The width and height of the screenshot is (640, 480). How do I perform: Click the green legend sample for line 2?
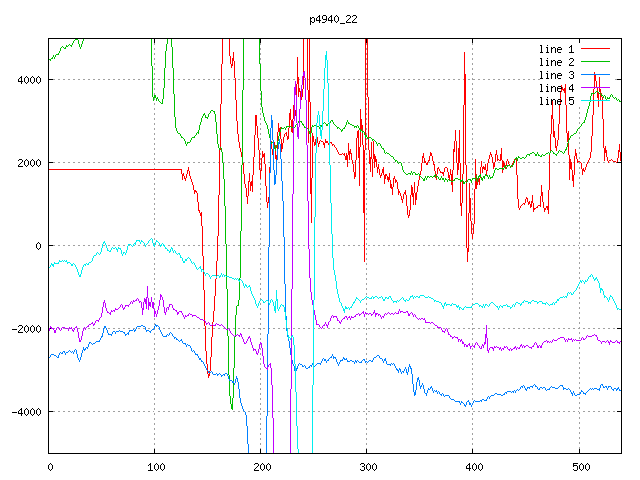coord(596,62)
